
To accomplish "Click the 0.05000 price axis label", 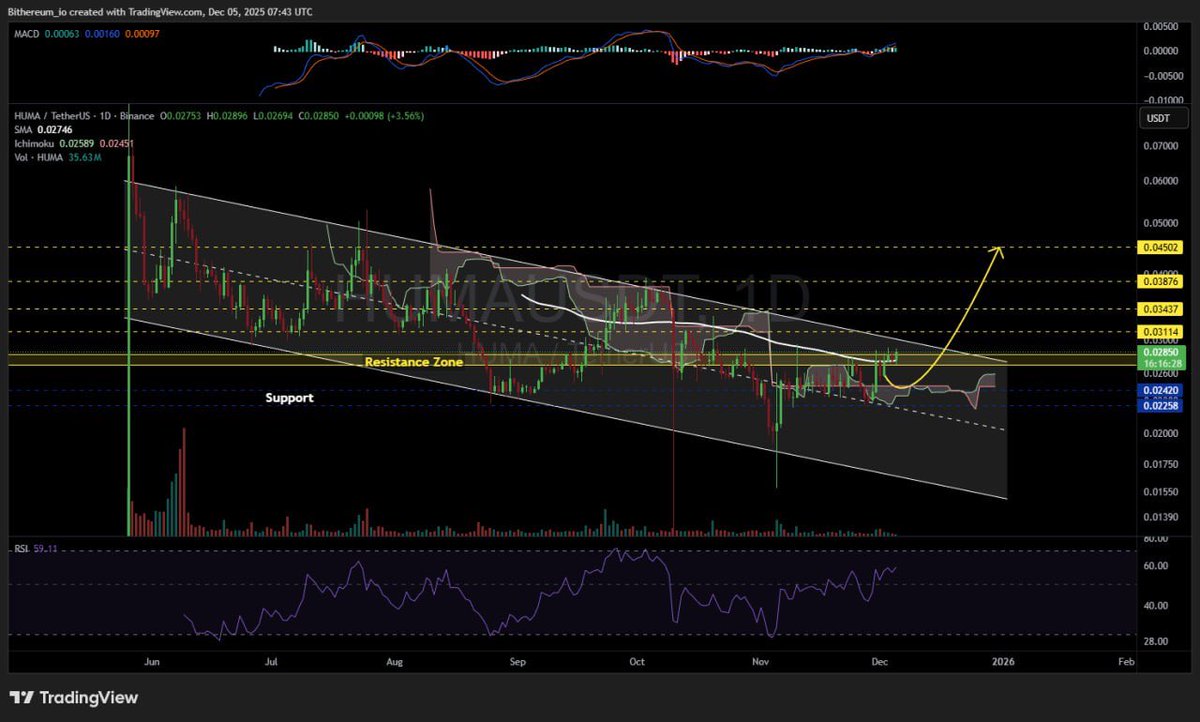I will 1159,223.
